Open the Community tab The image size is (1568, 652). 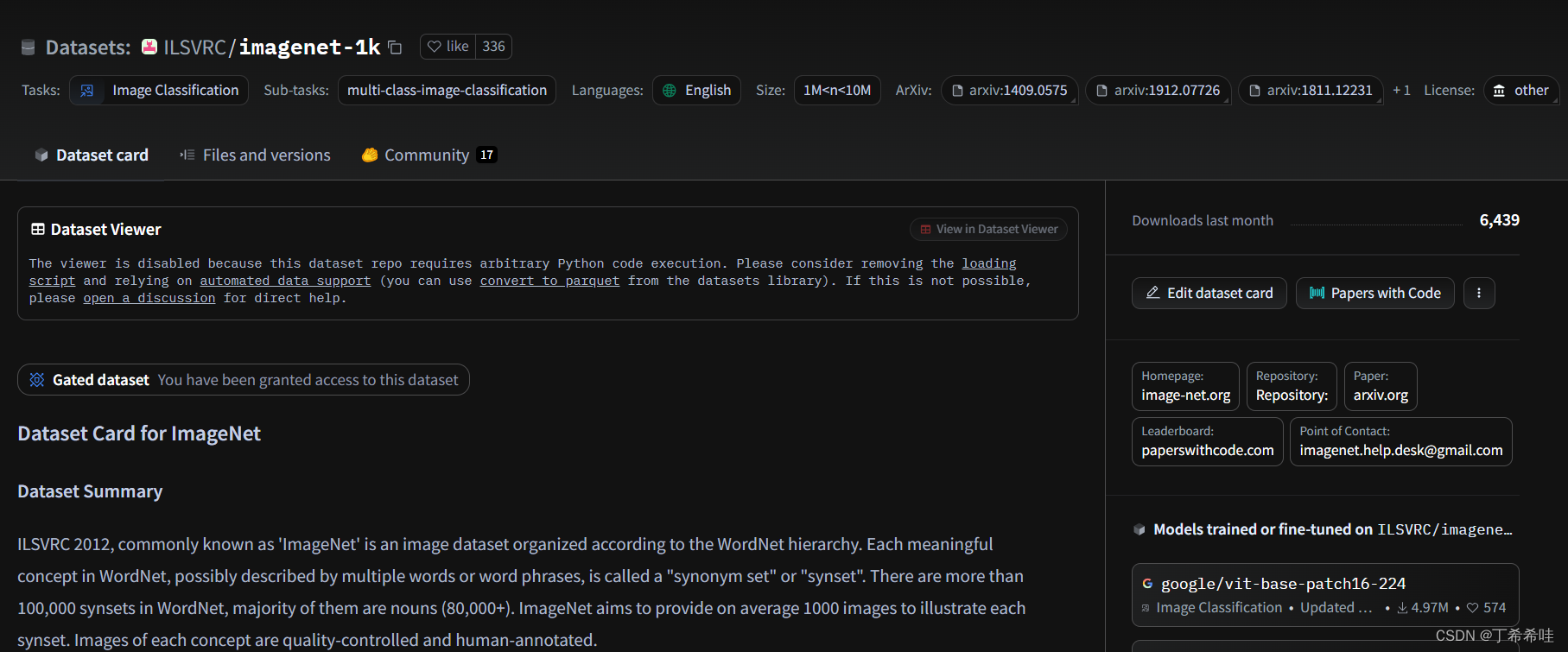(429, 155)
